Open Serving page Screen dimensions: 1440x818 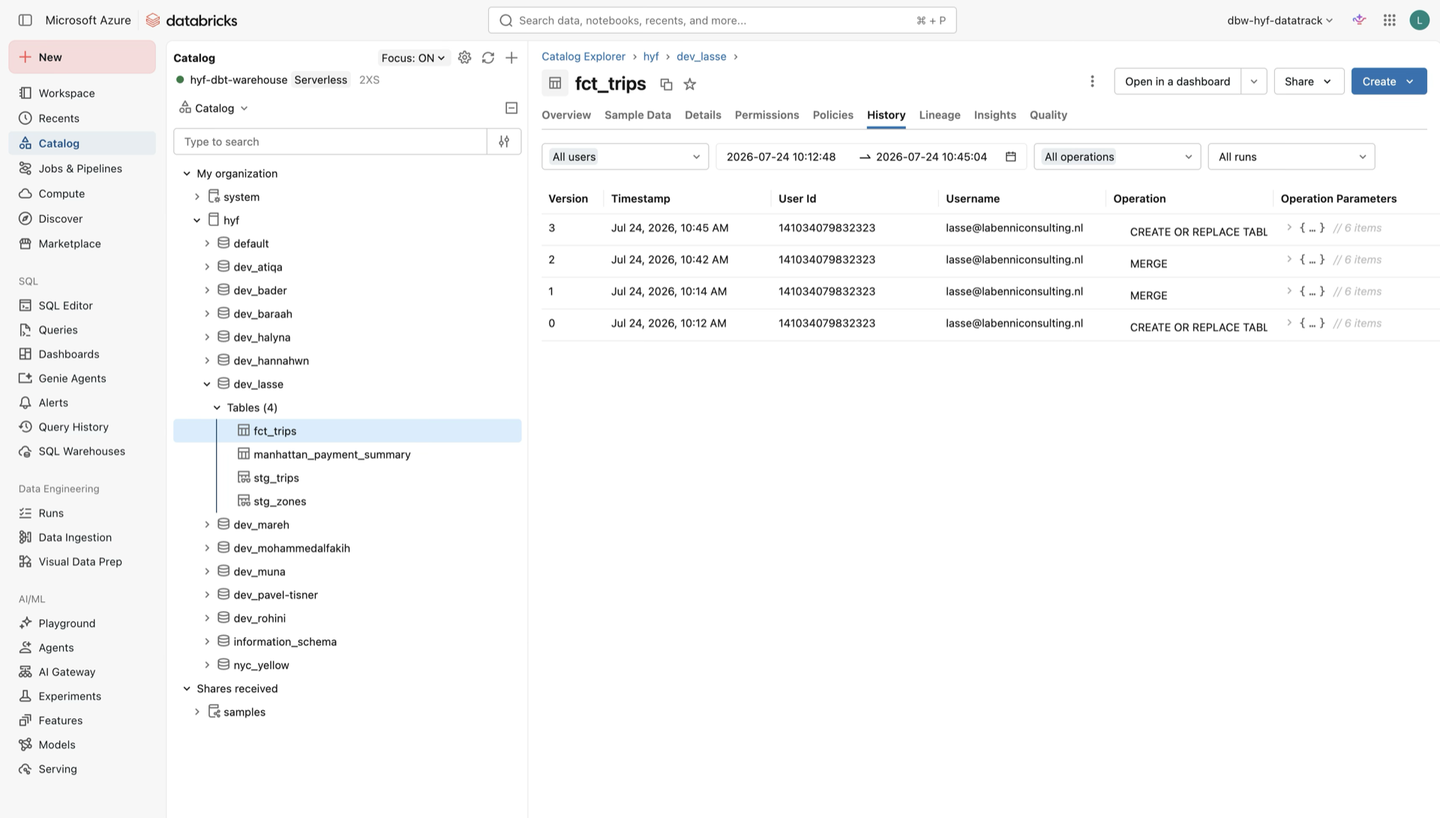(58, 769)
